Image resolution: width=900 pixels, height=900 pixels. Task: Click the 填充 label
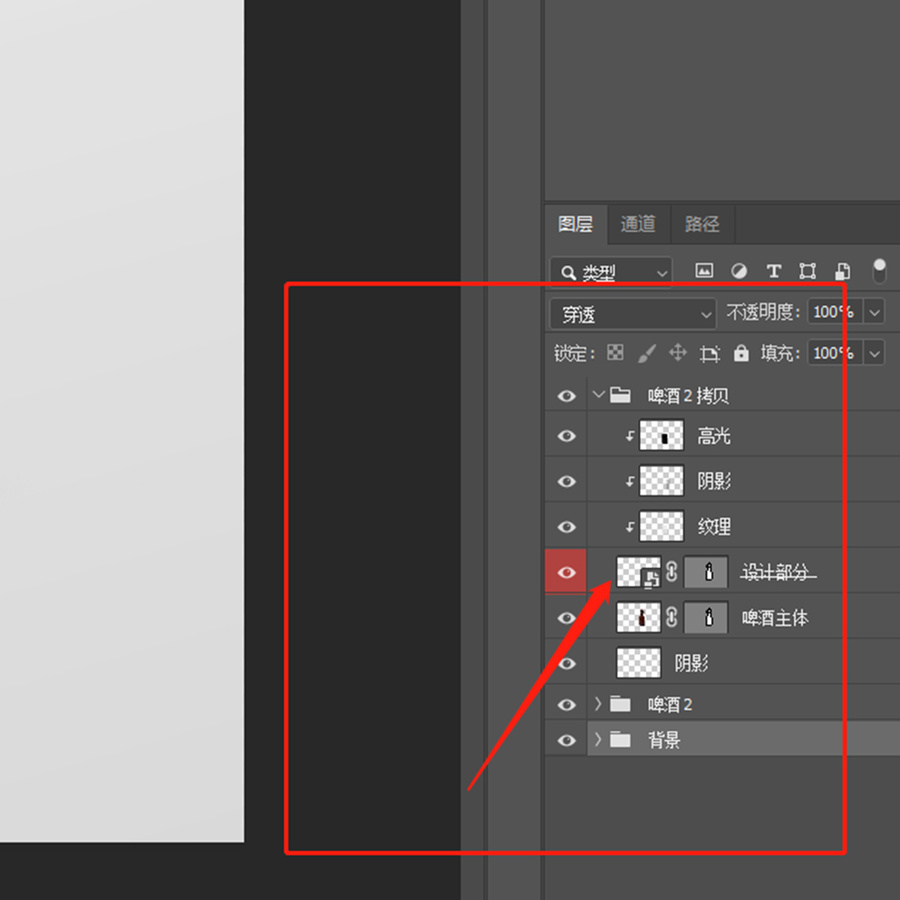(x=780, y=353)
